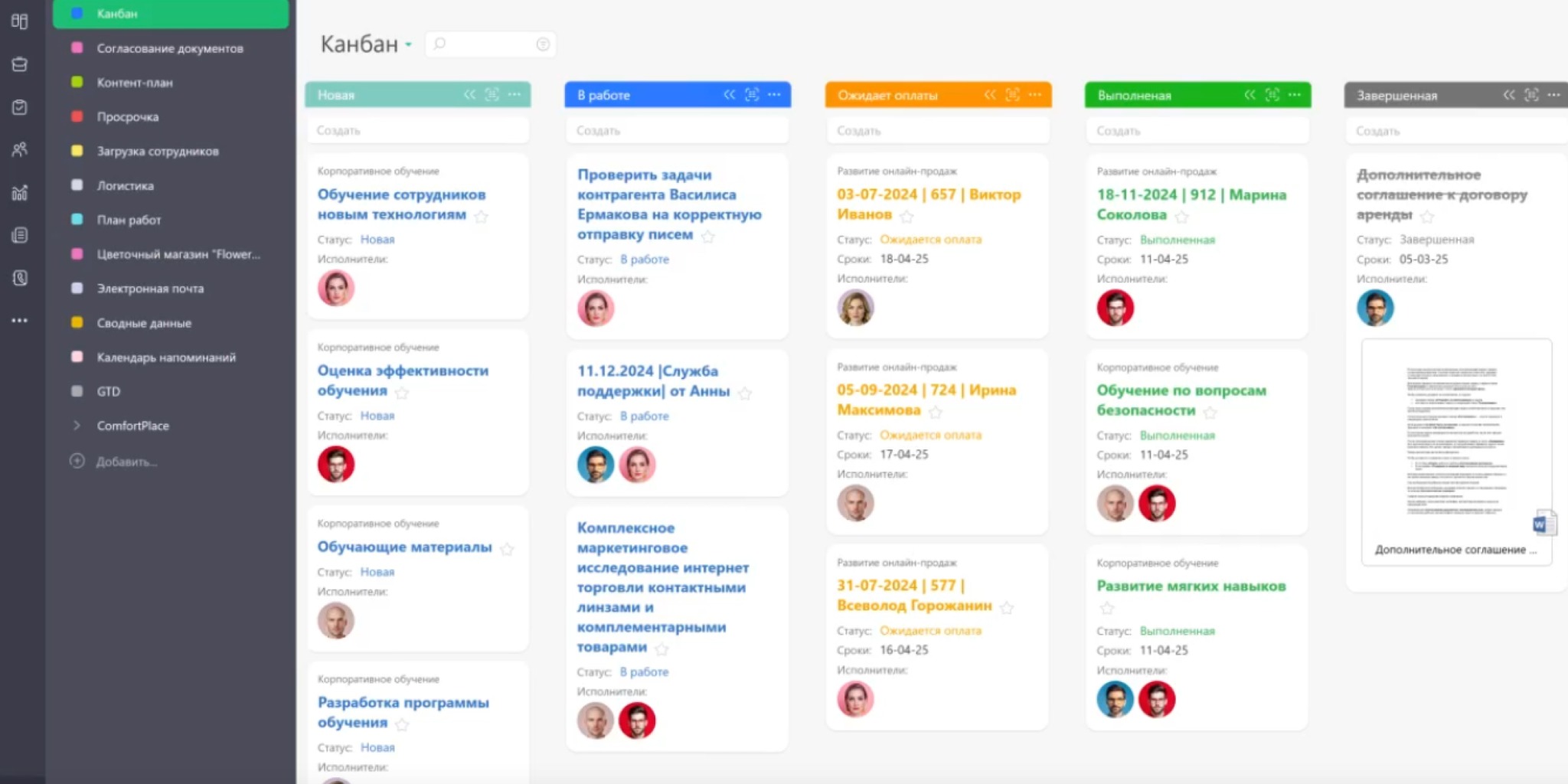Collapse the Ожидает оплаты column with its chevrons
Viewport: 1568px width, 784px height.
pyautogui.click(x=990, y=94)
